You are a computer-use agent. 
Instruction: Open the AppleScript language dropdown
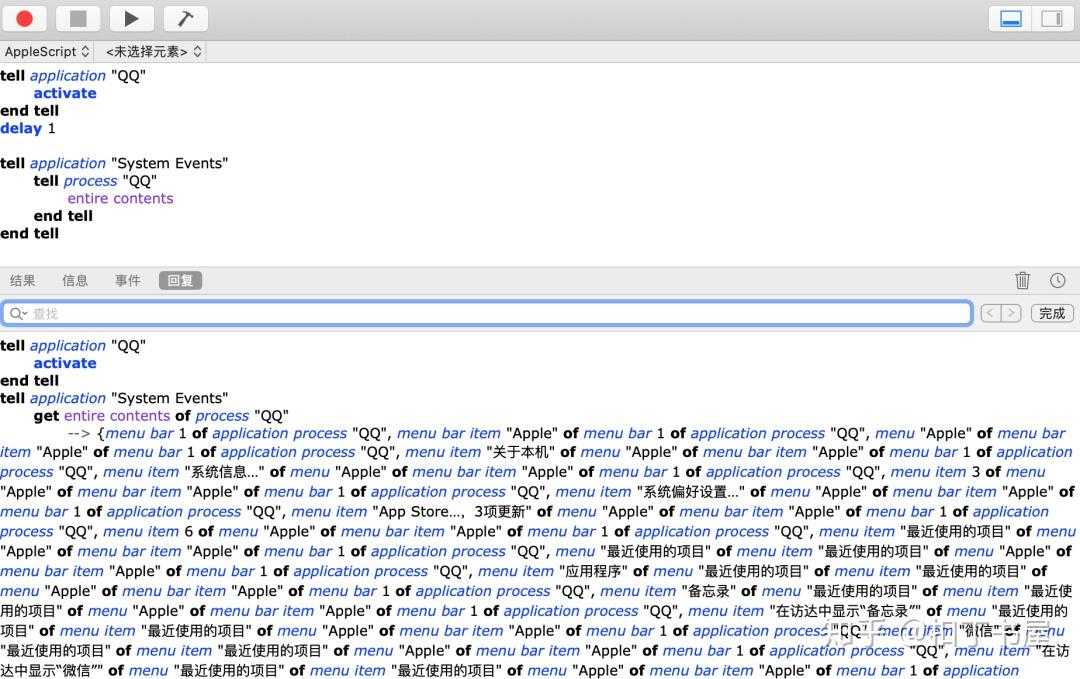(x=47, y=51)
